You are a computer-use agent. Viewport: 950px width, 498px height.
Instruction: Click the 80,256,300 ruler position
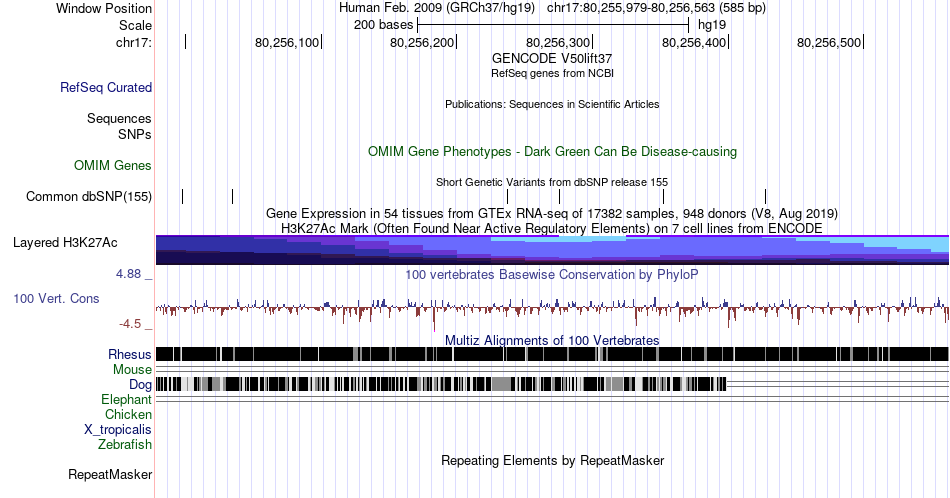[557, 42]
